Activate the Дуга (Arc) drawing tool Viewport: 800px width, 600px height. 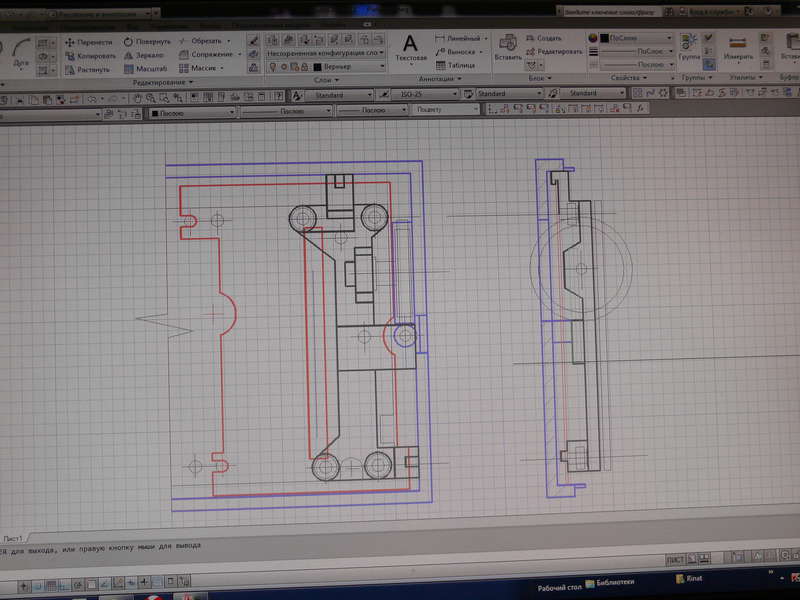(21, 54)
